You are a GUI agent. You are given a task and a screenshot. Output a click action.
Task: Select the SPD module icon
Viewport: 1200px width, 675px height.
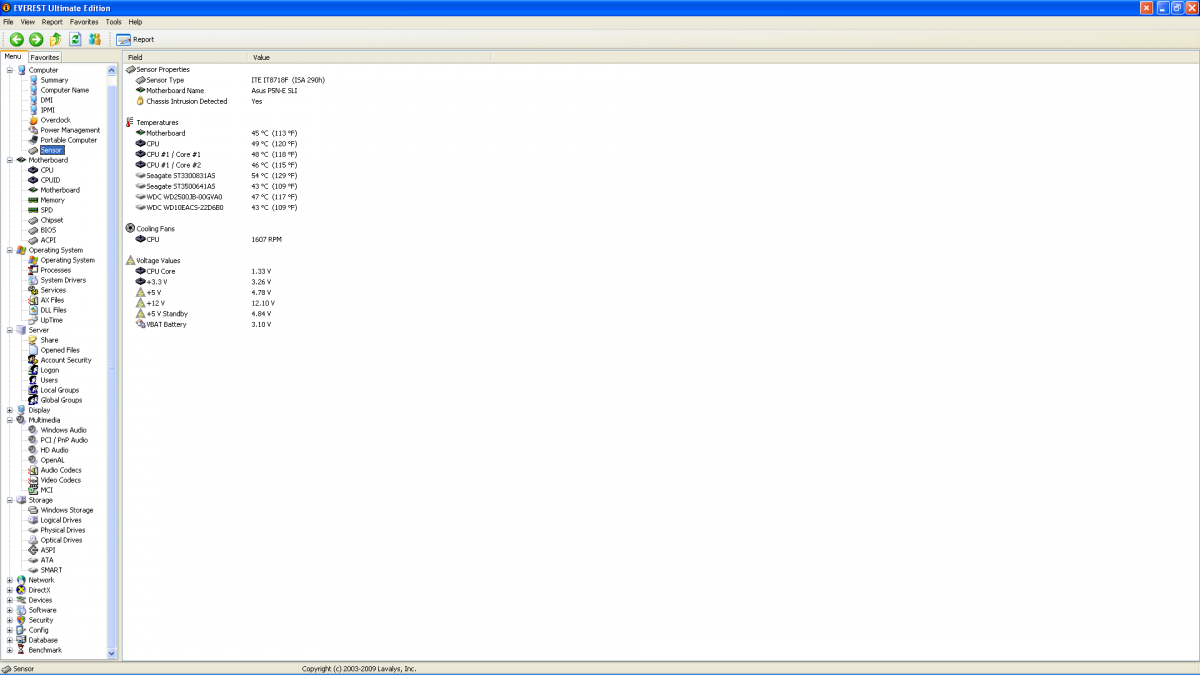33,210
